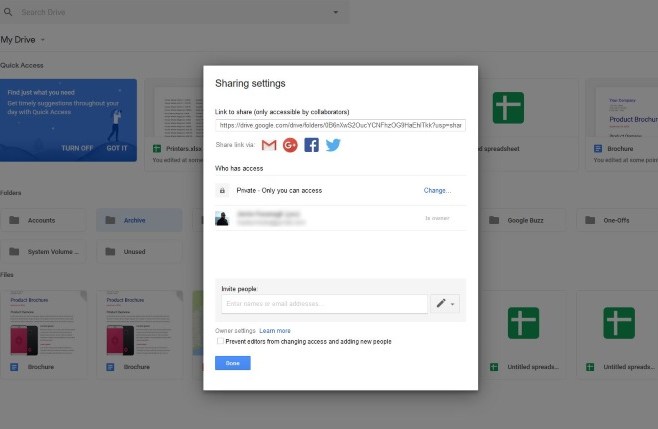
Task: Click the Search Drive magnifier icon
Action: pyautogui.click(x=8, y=12)
